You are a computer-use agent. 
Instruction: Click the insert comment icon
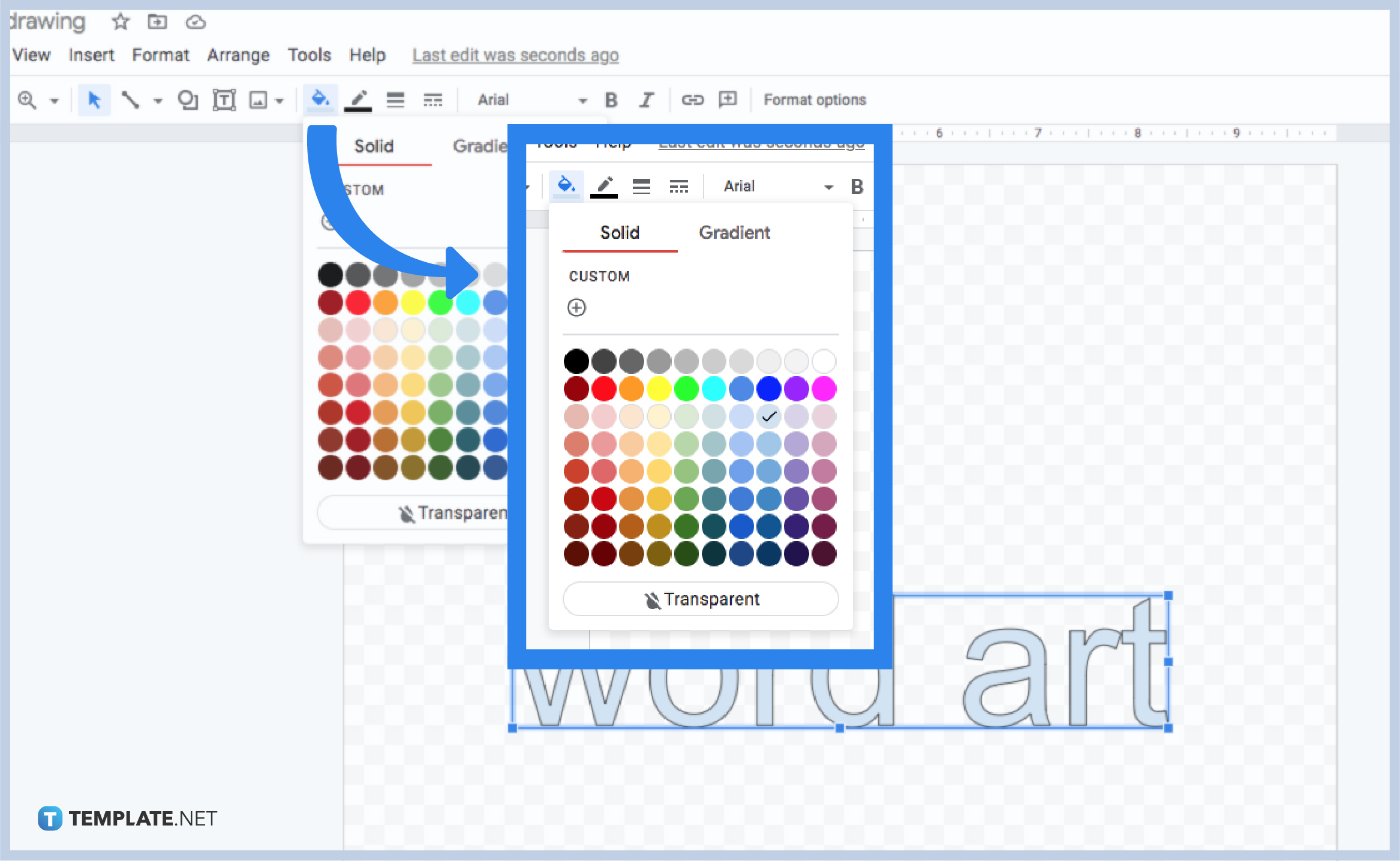pyautogui.click(x=727, y=100)
